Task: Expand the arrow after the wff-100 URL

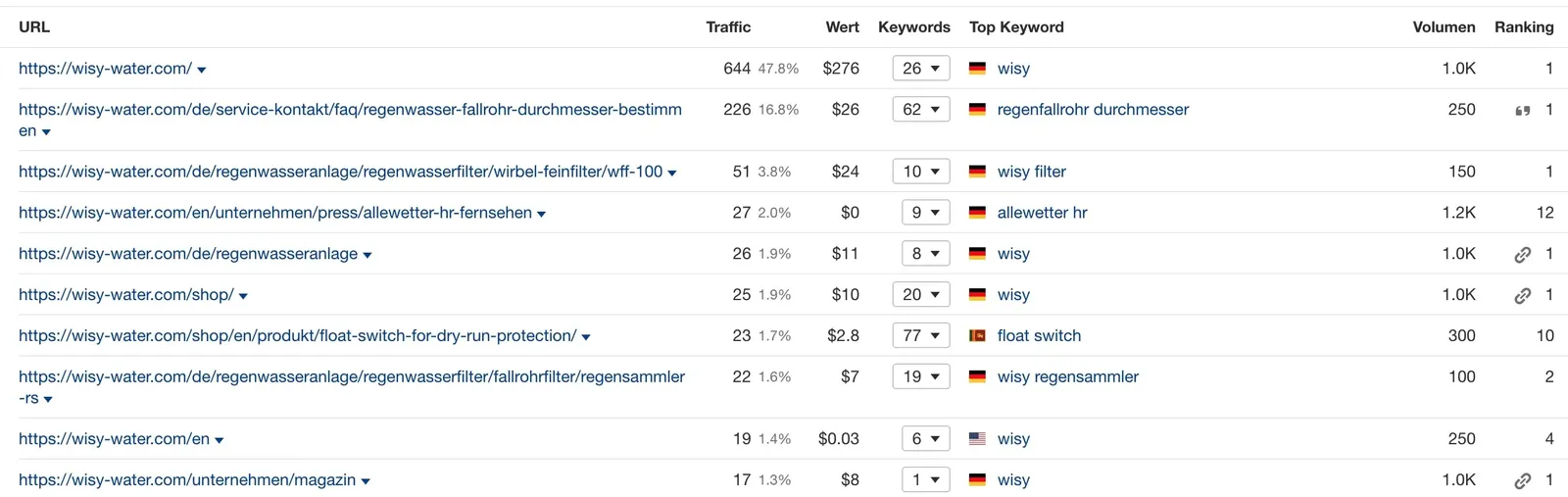Action: coord(672,174)
